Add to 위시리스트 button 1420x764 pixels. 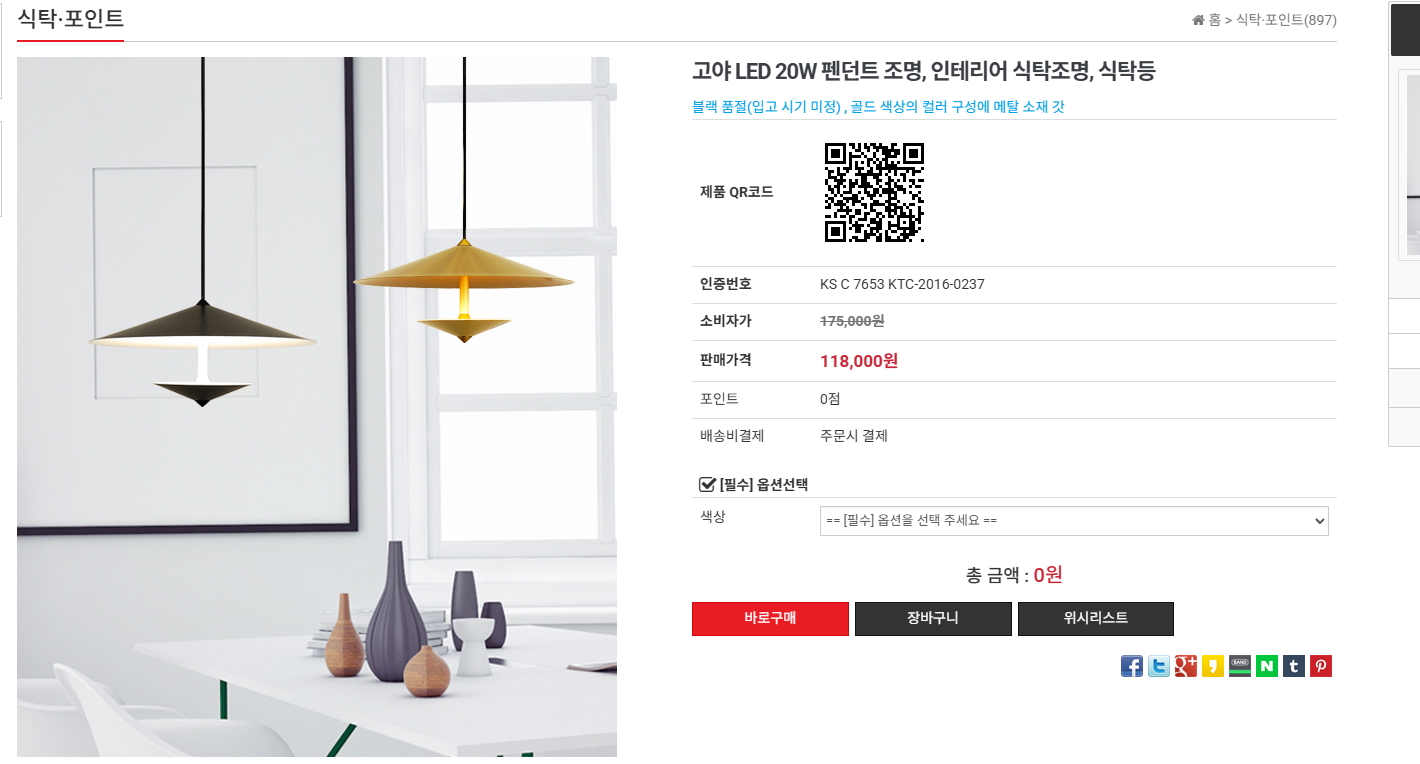point(1096,618)
